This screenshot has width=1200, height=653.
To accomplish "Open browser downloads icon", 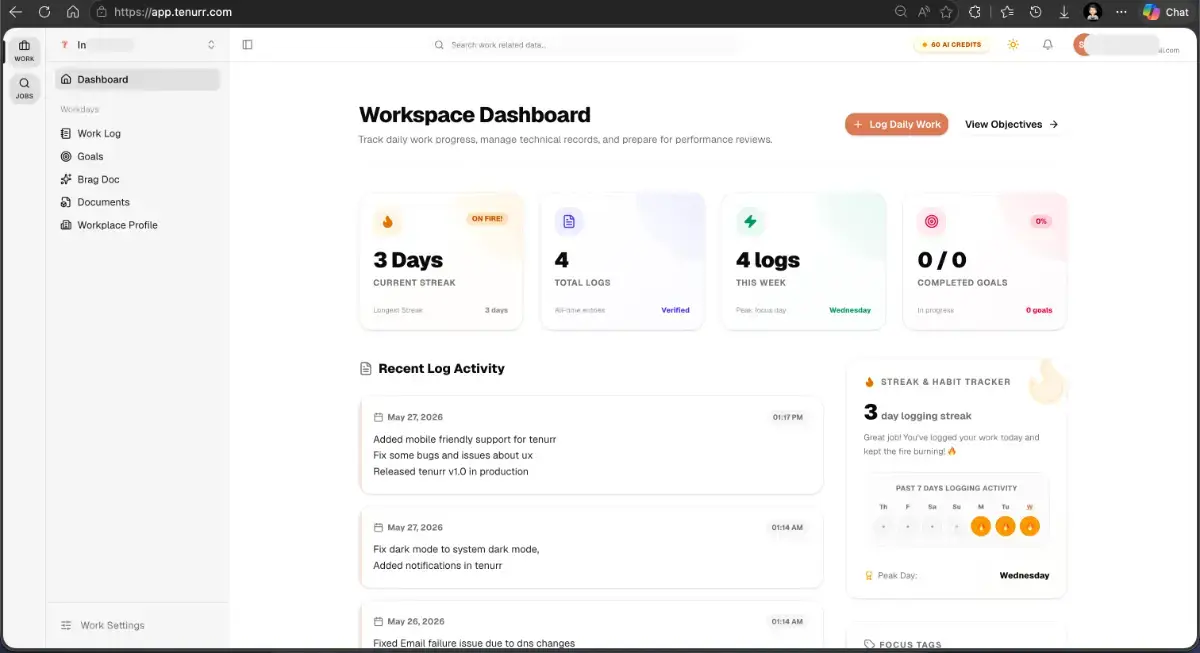I will pyautogui.click(x=1064, y=12).
